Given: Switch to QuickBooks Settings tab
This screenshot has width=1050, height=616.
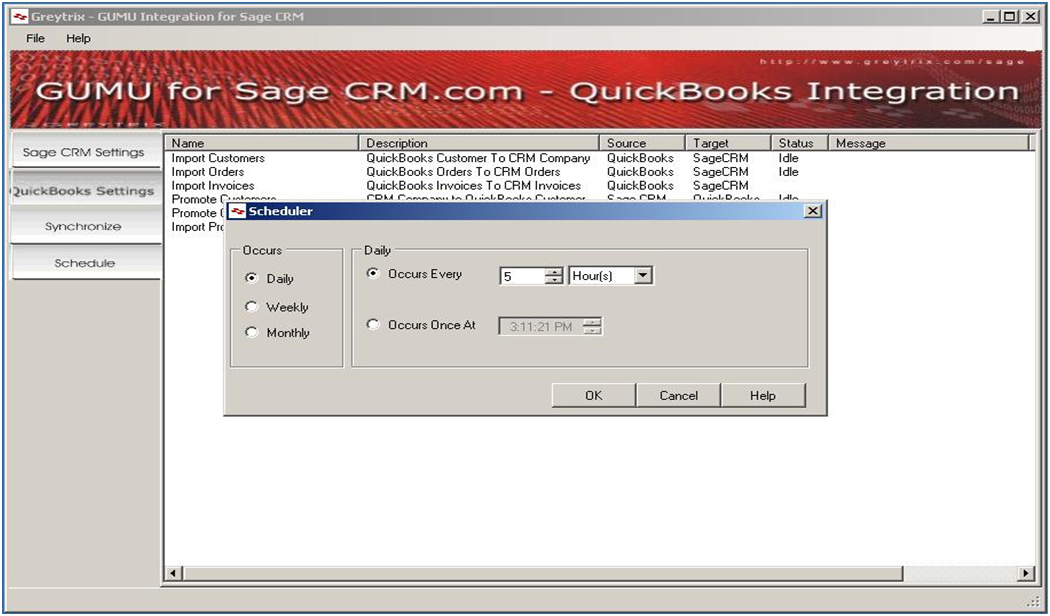Looking at the screenshot, I should 84,190.
